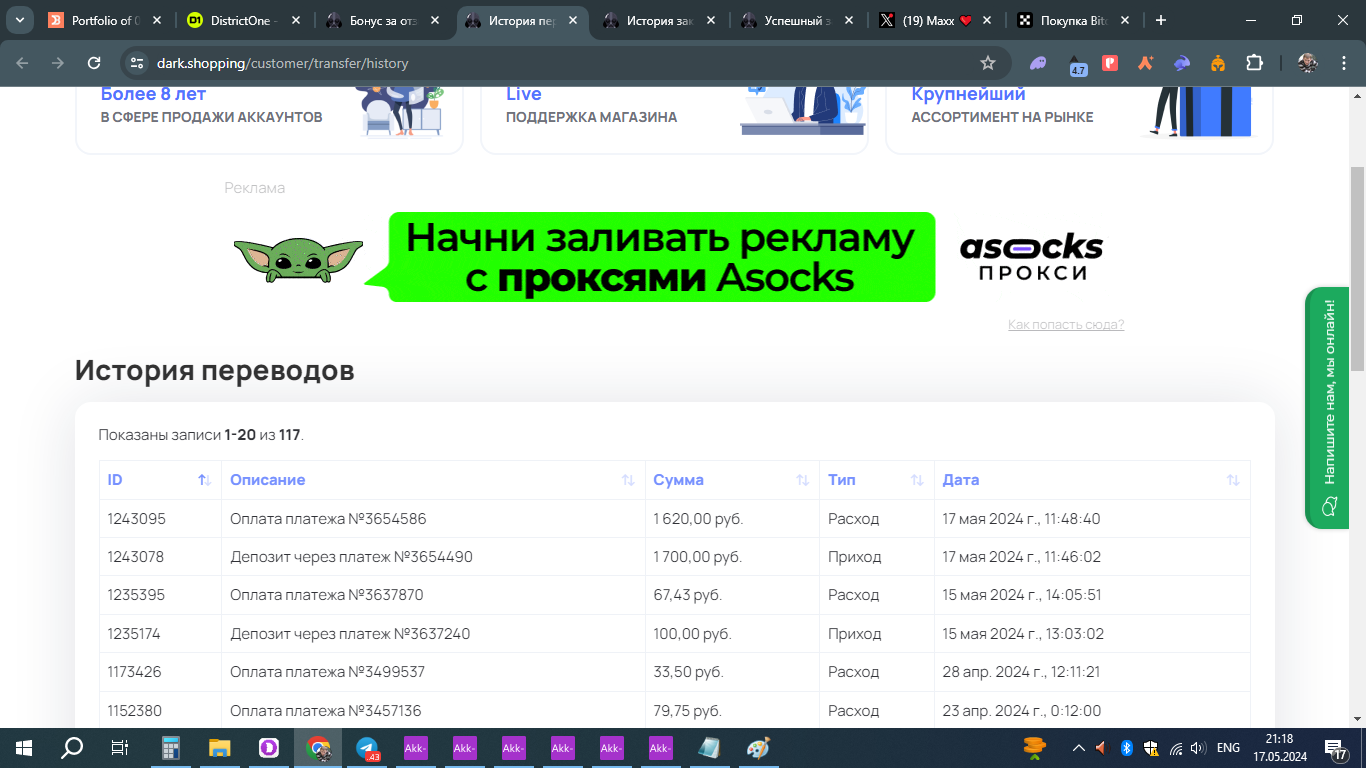Open the Extensions puzzle-piece menu
This screenshot has width=1366, height=768.
(x=1254, y=63)
